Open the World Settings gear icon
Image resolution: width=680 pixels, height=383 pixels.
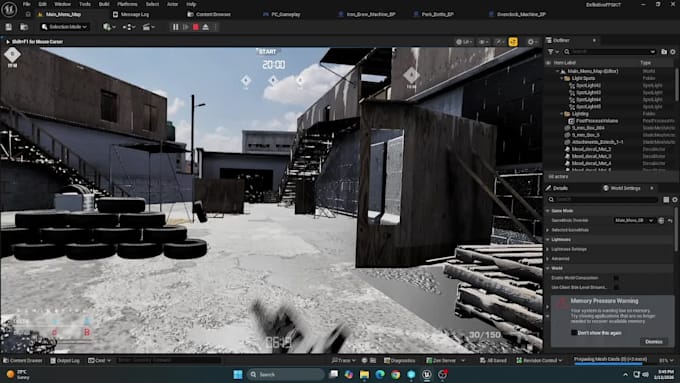coord(675,200)
